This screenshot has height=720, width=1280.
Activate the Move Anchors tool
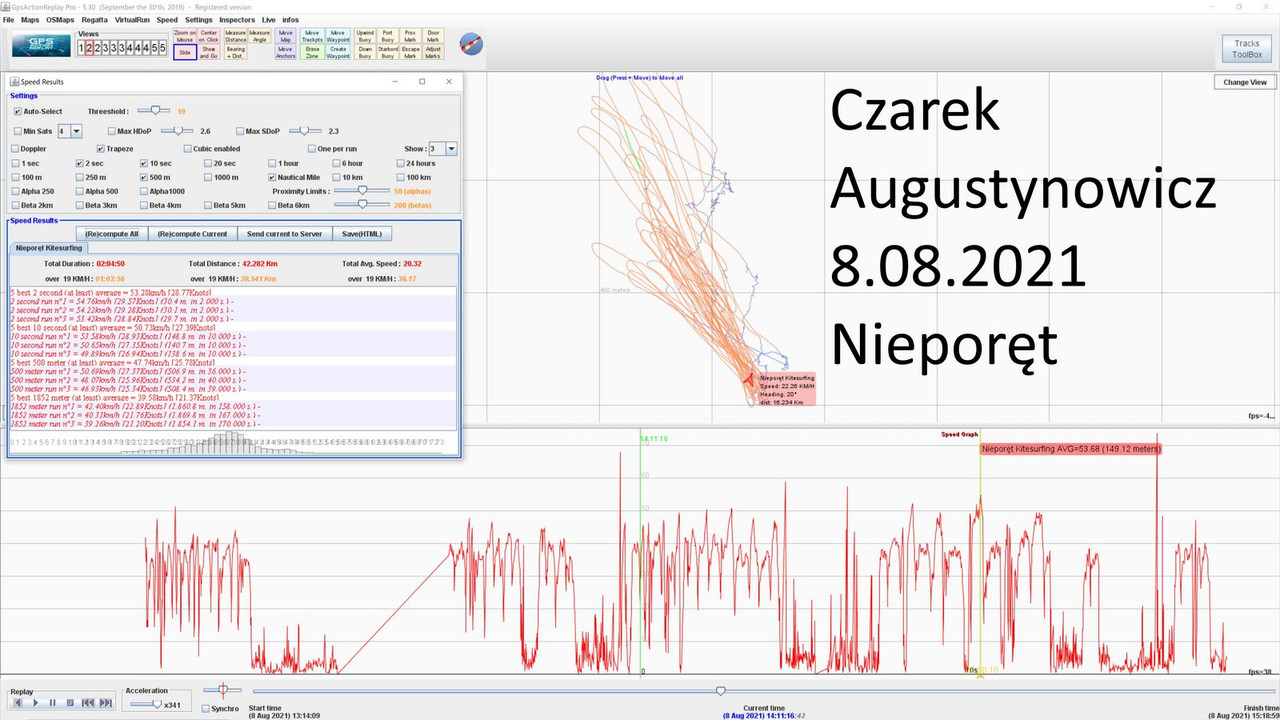(286, 52)
